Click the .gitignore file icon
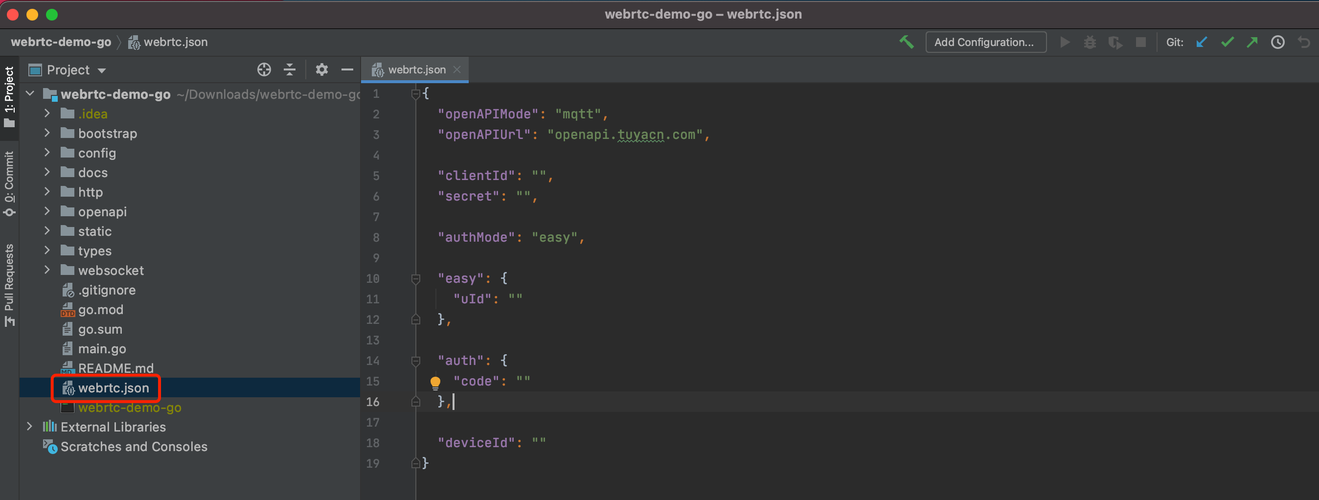 [68, 290]
